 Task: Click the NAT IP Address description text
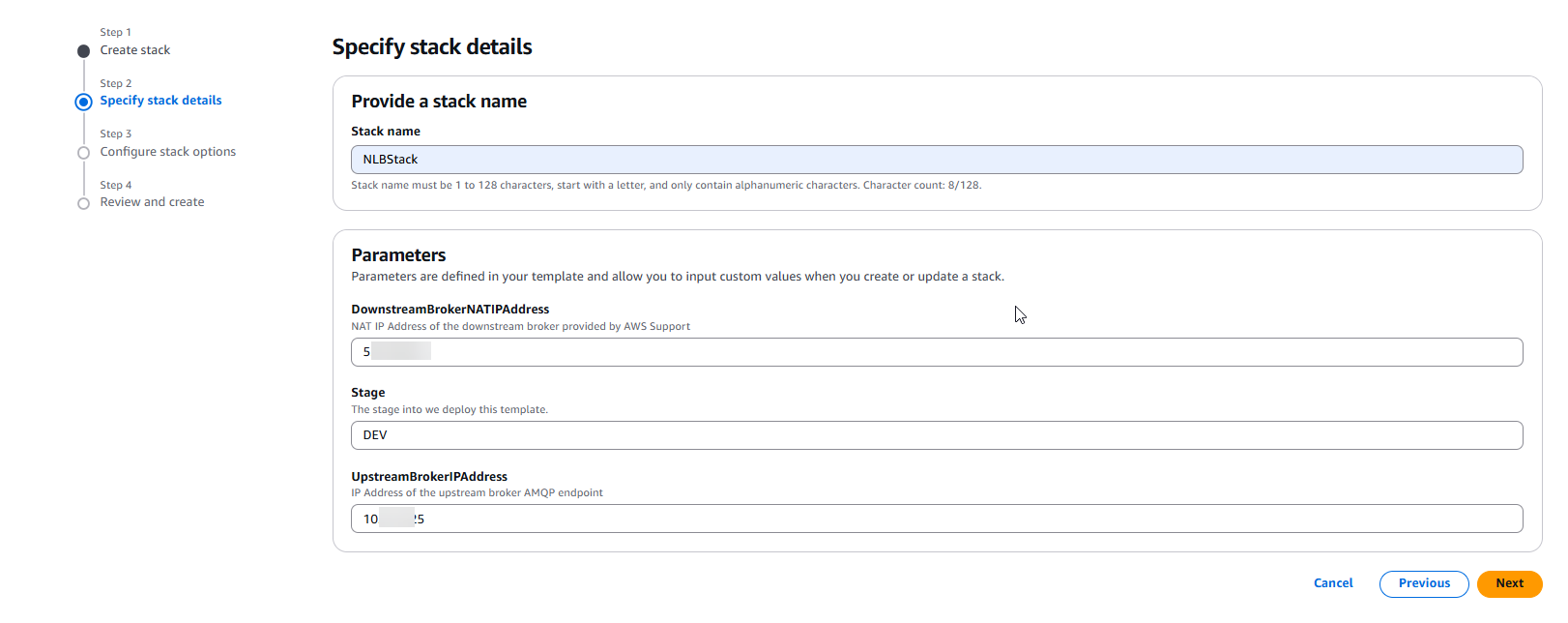click(x=521, y=326)
